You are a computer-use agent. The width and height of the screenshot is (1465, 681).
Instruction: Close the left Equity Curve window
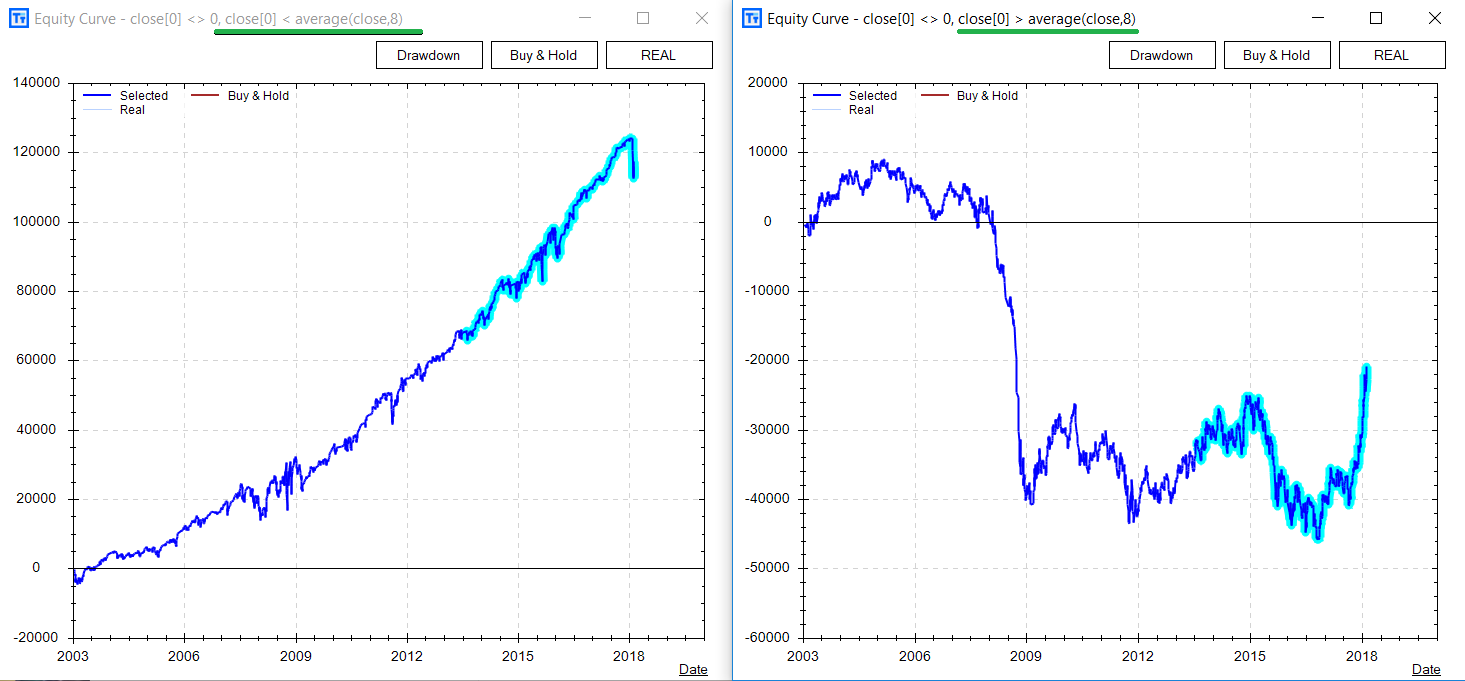pos(702,19)
